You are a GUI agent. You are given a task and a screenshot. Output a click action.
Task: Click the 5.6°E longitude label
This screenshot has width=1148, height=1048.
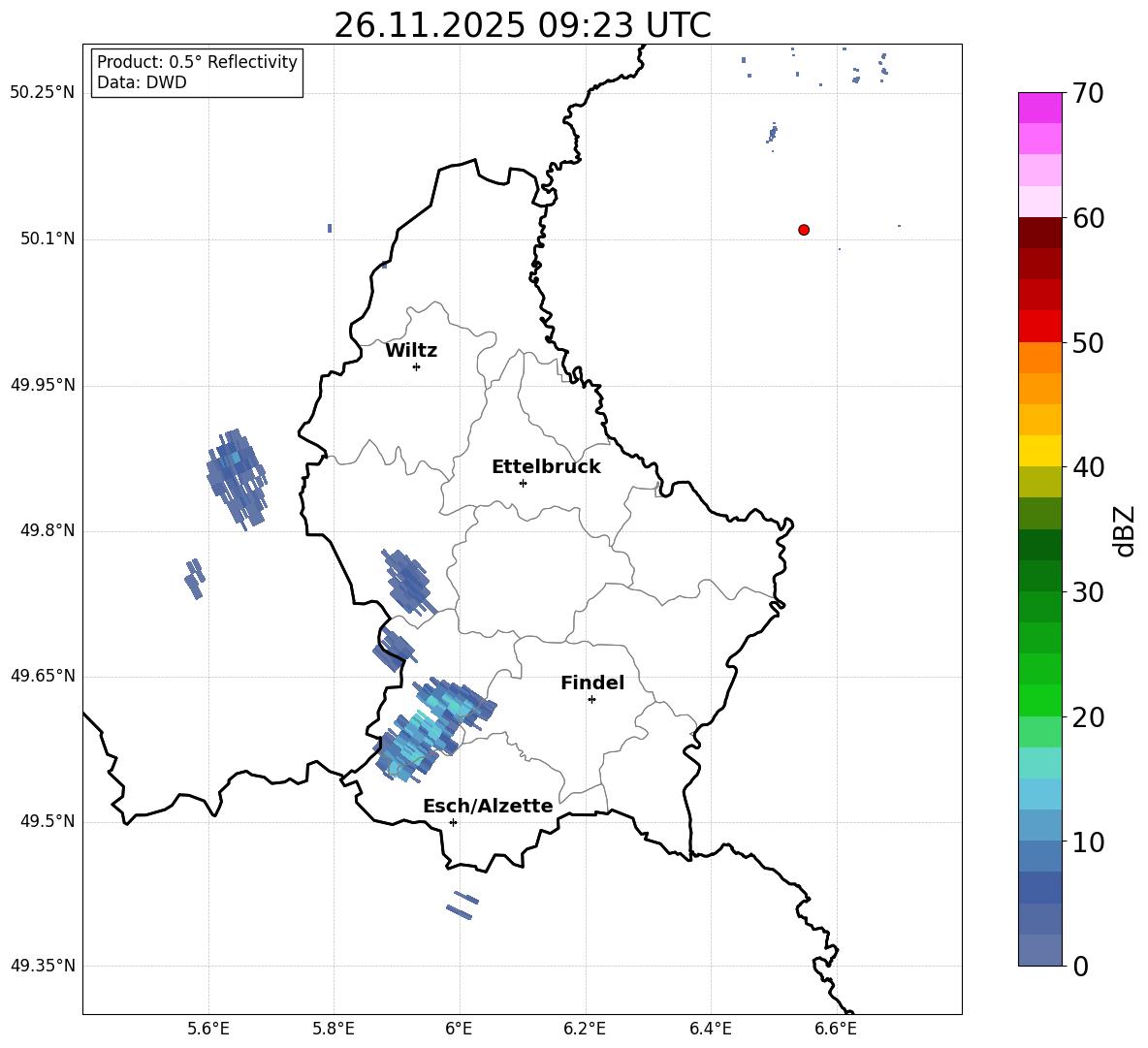point(208,1029)
